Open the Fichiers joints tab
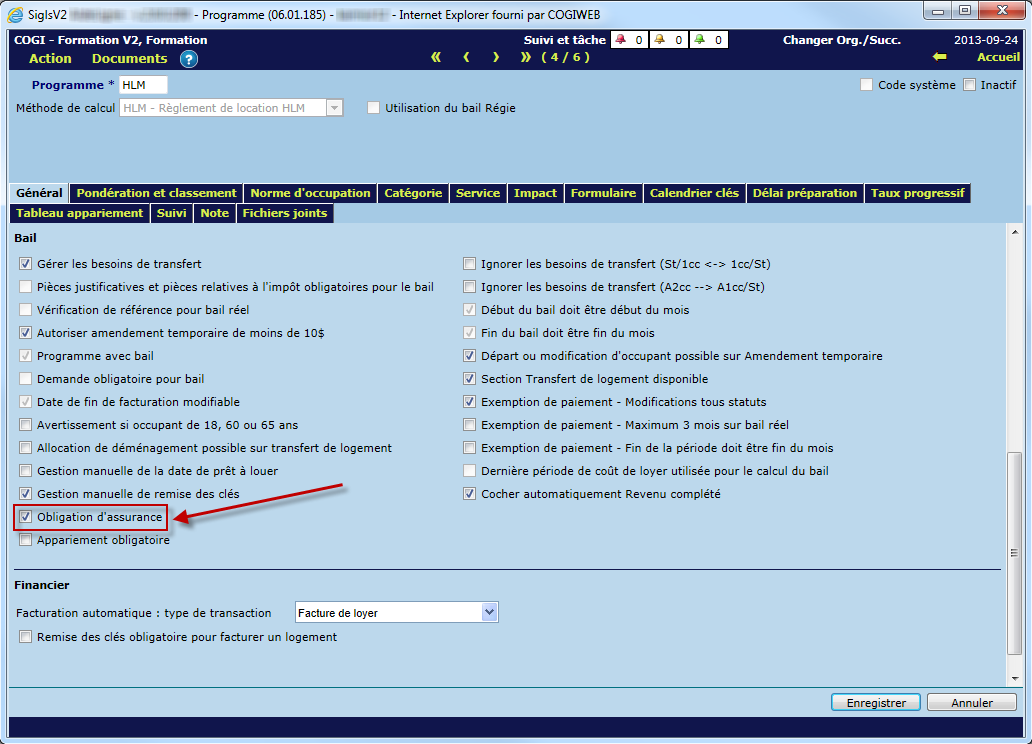The height and width of the screenshot is (744, 1032). click(283, 213)
